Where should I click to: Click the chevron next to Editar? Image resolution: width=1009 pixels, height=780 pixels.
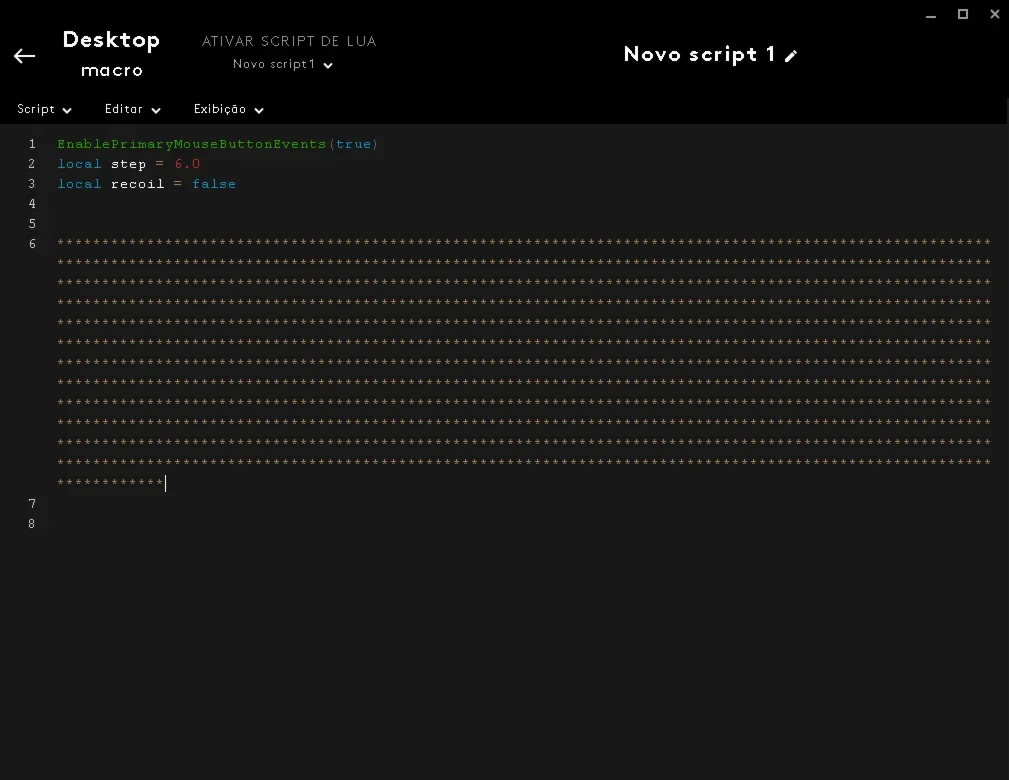156,111
